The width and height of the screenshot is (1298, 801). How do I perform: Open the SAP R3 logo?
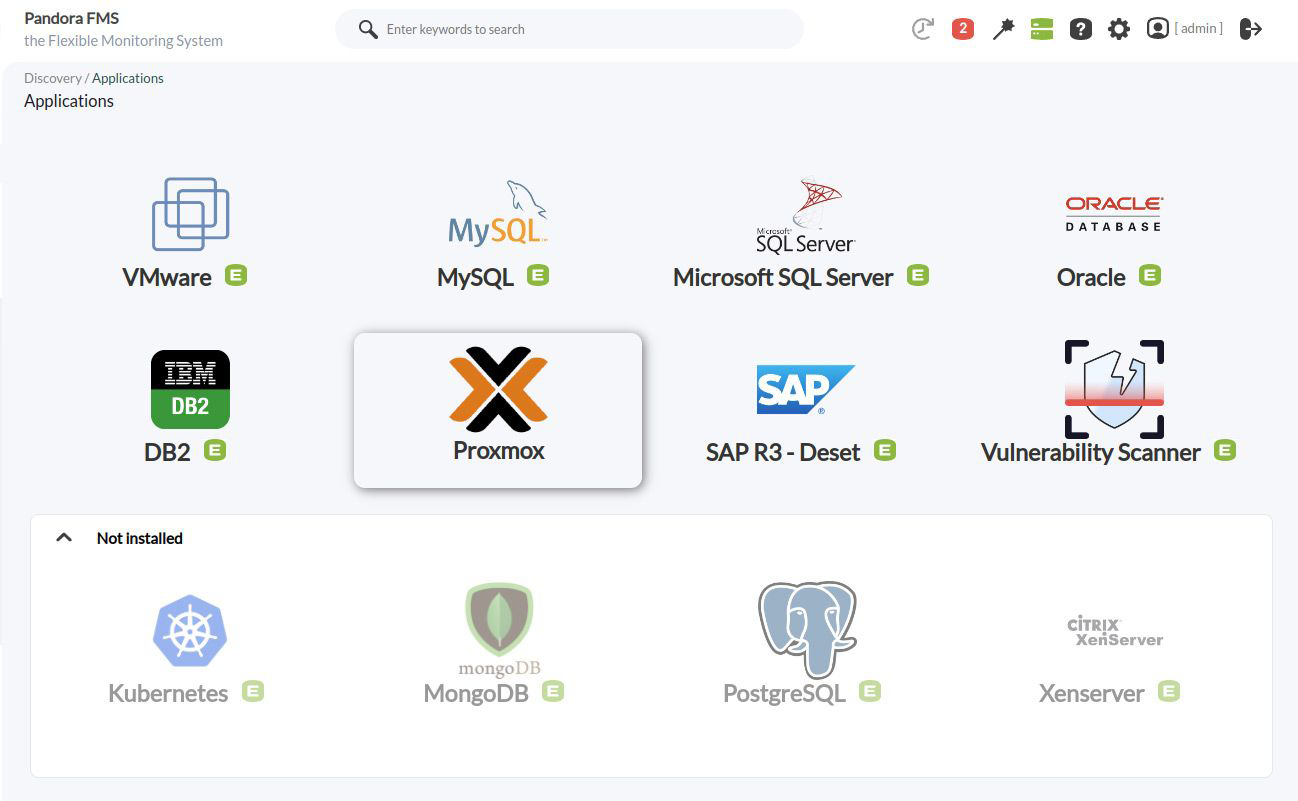[805, 389]
